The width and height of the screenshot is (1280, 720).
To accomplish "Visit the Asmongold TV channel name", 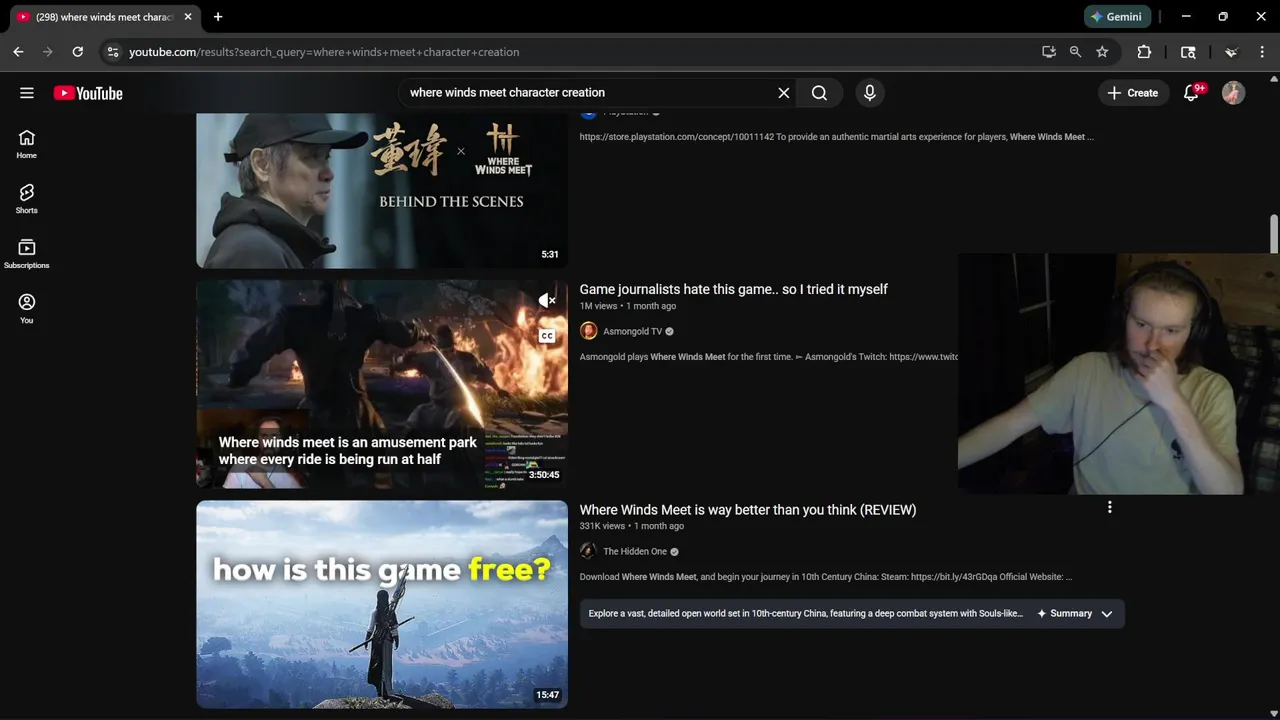I will (632, 331).
